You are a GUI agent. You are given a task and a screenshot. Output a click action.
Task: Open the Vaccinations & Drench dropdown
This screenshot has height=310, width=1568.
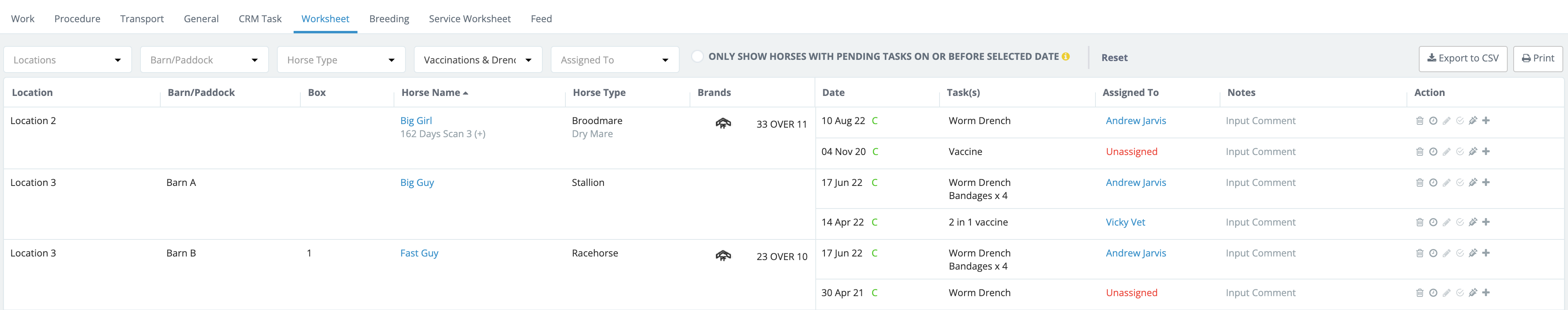pos(478,60)
